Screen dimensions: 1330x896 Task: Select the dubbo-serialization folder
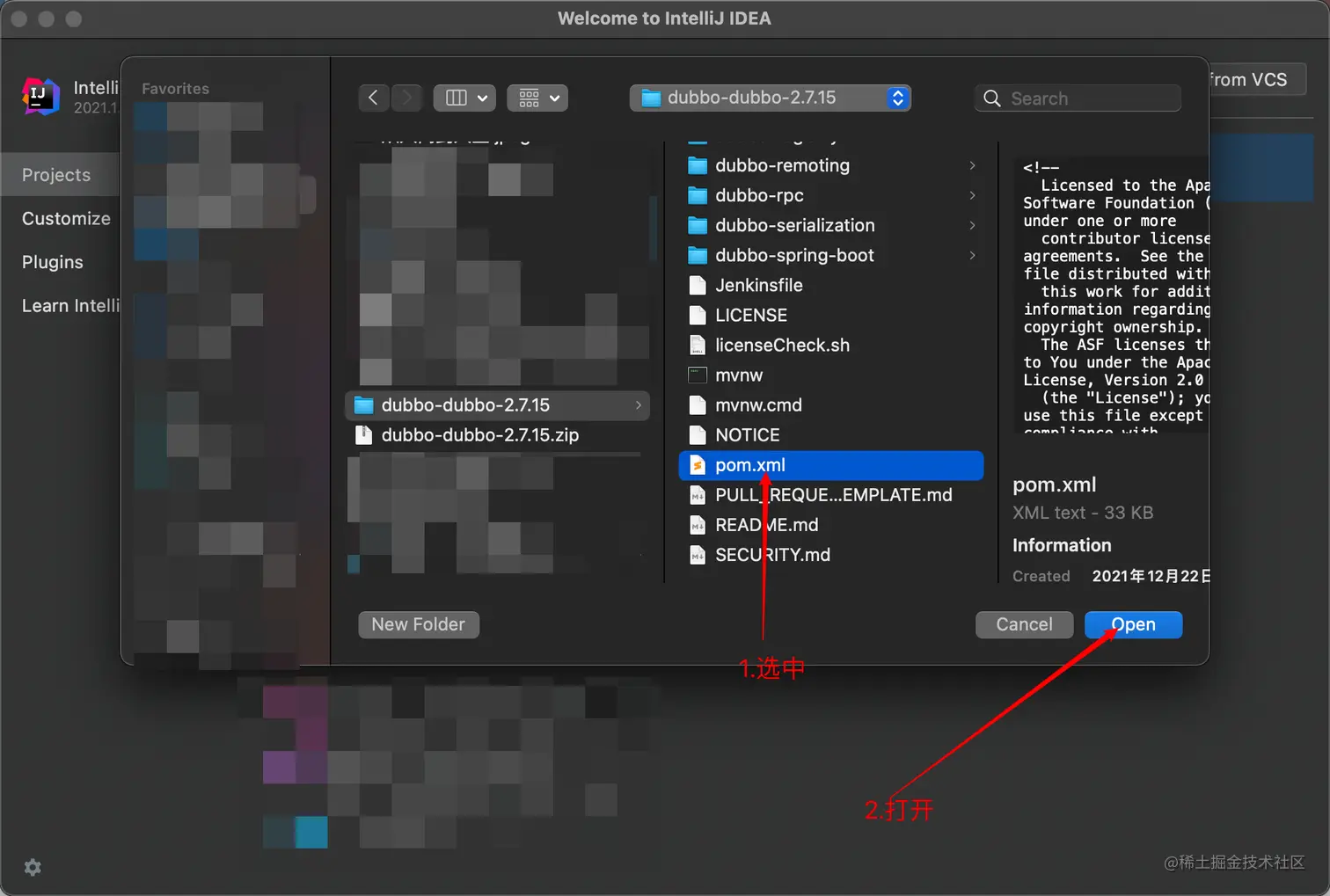click(x=831, y=225)
